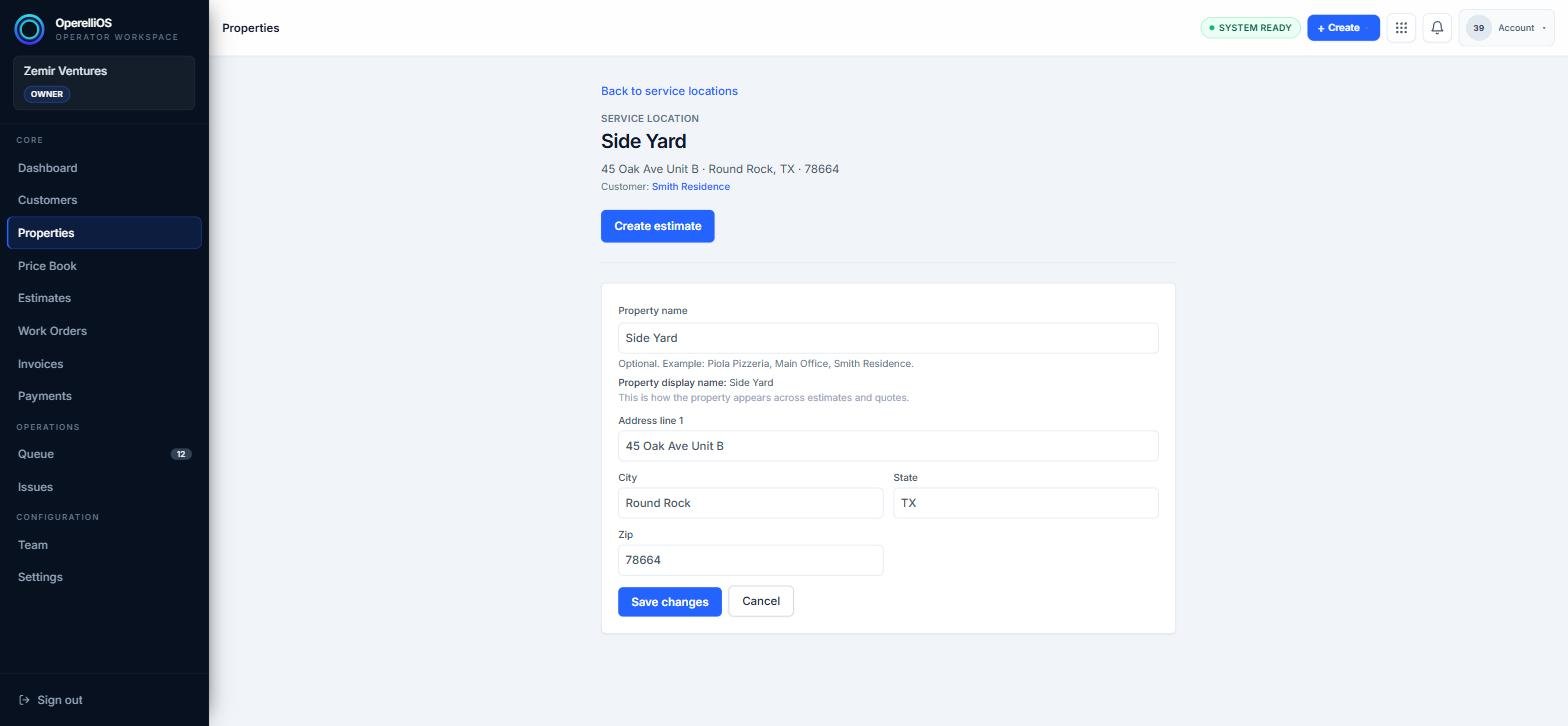
Task: Click the Cancel button
Action: coord(761,601)
